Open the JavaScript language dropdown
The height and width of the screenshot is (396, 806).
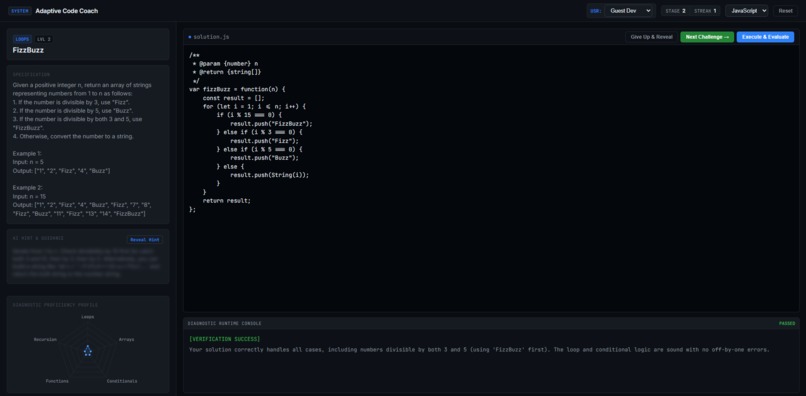tap(746, 11)
